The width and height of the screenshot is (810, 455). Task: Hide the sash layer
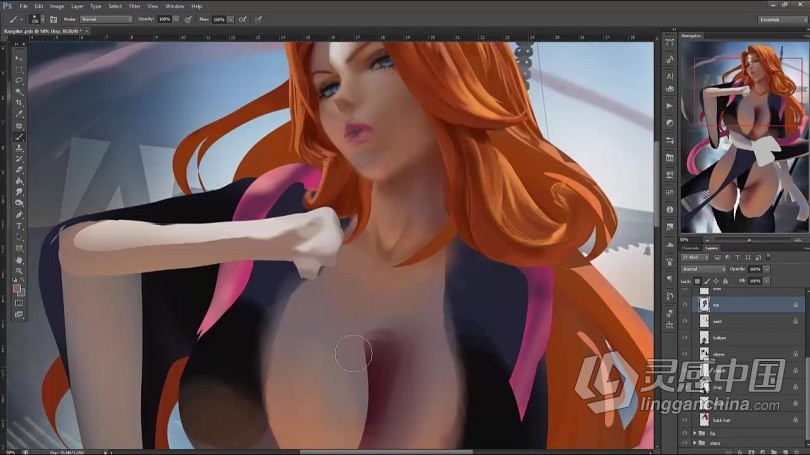click(685, 321)
